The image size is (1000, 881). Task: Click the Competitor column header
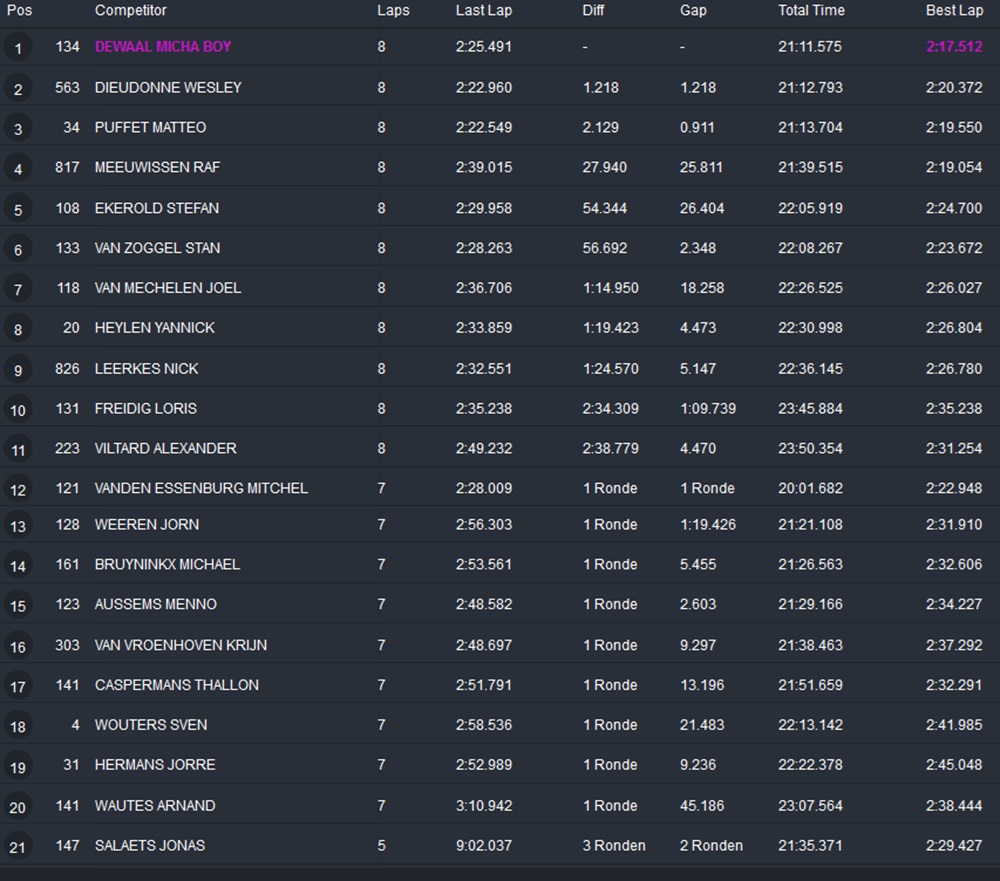tap(131, 10)
